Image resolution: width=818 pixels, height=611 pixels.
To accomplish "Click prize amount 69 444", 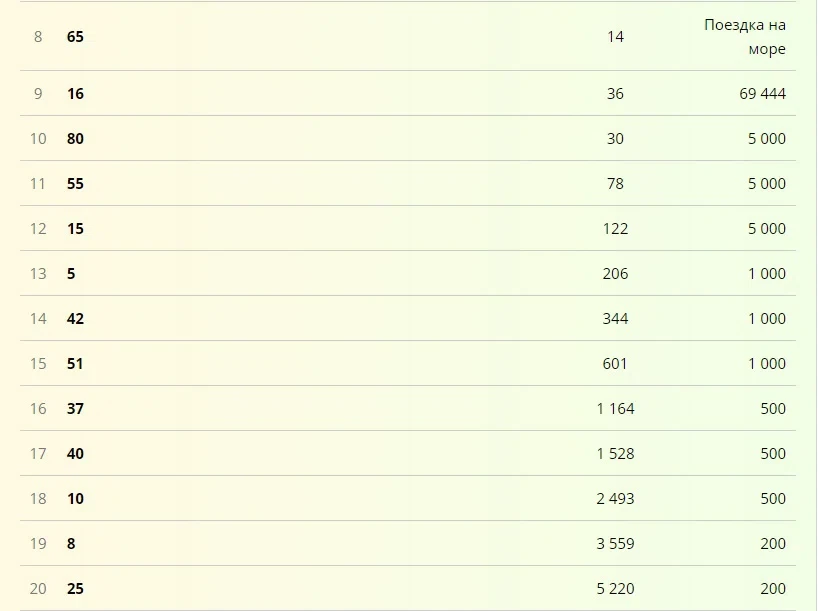I will 762,93.
